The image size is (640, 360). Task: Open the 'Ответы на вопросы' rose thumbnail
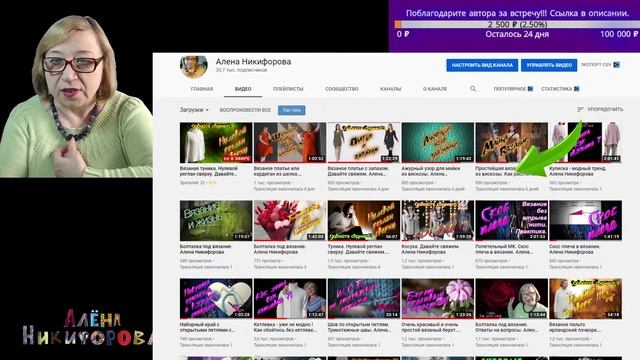[511, 299]
